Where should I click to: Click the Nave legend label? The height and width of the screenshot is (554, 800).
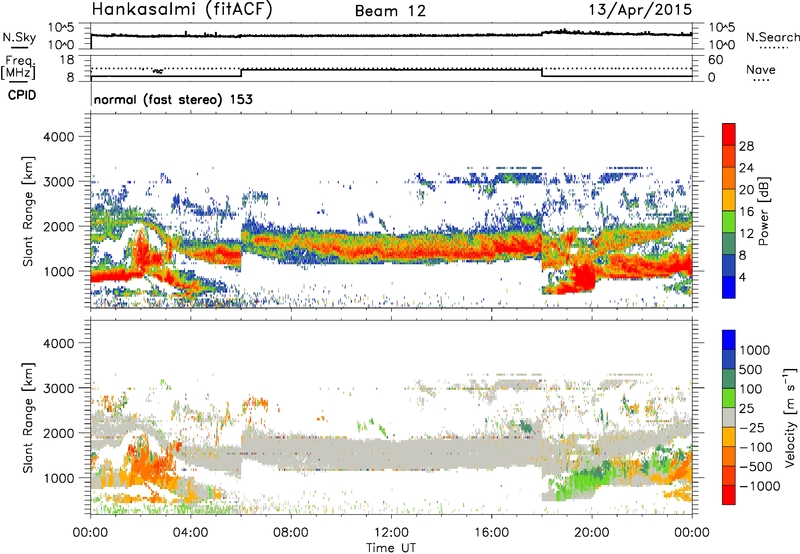(x=761, y=69)
